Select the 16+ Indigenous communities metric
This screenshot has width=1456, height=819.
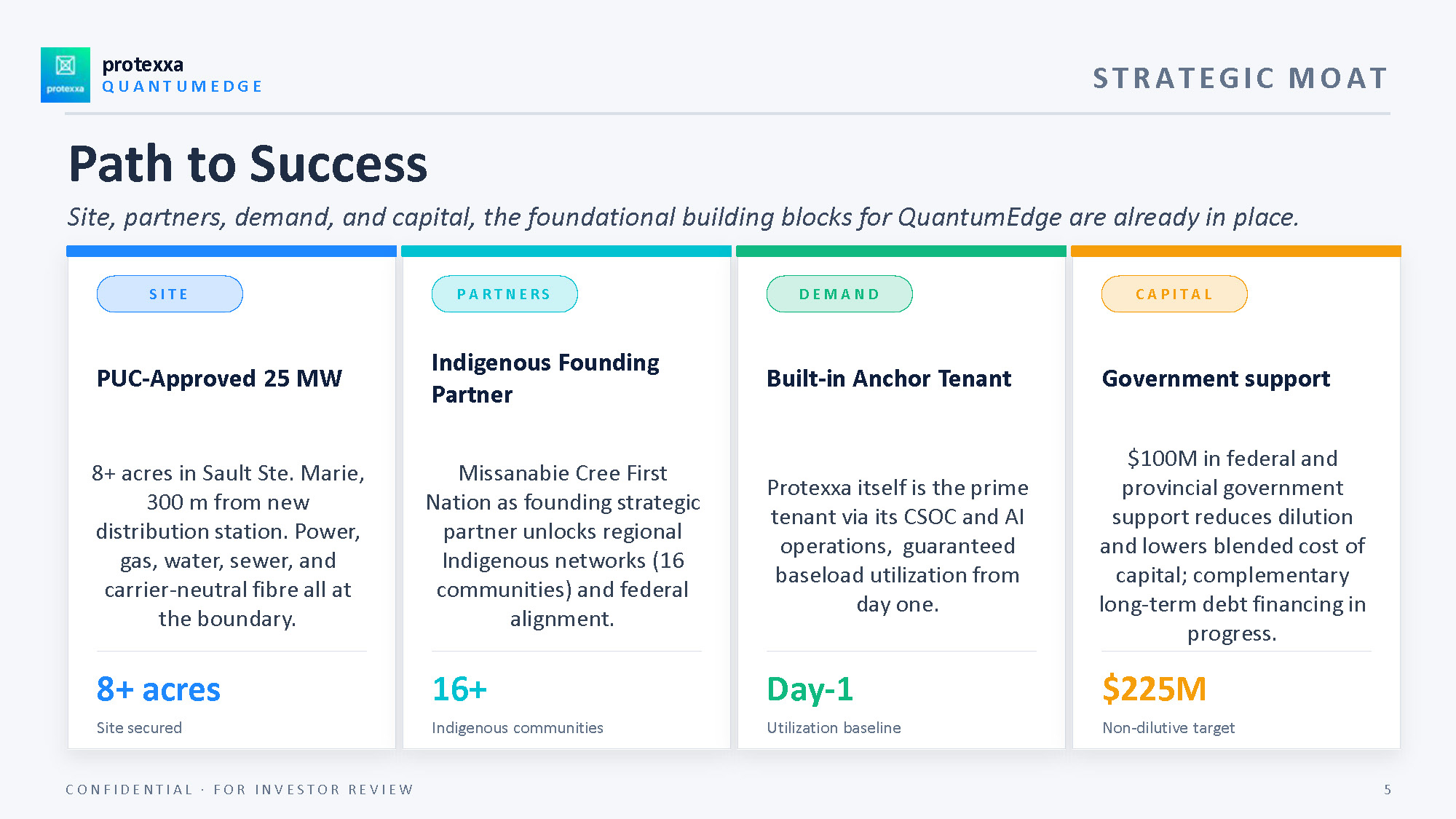coord(459,689)
